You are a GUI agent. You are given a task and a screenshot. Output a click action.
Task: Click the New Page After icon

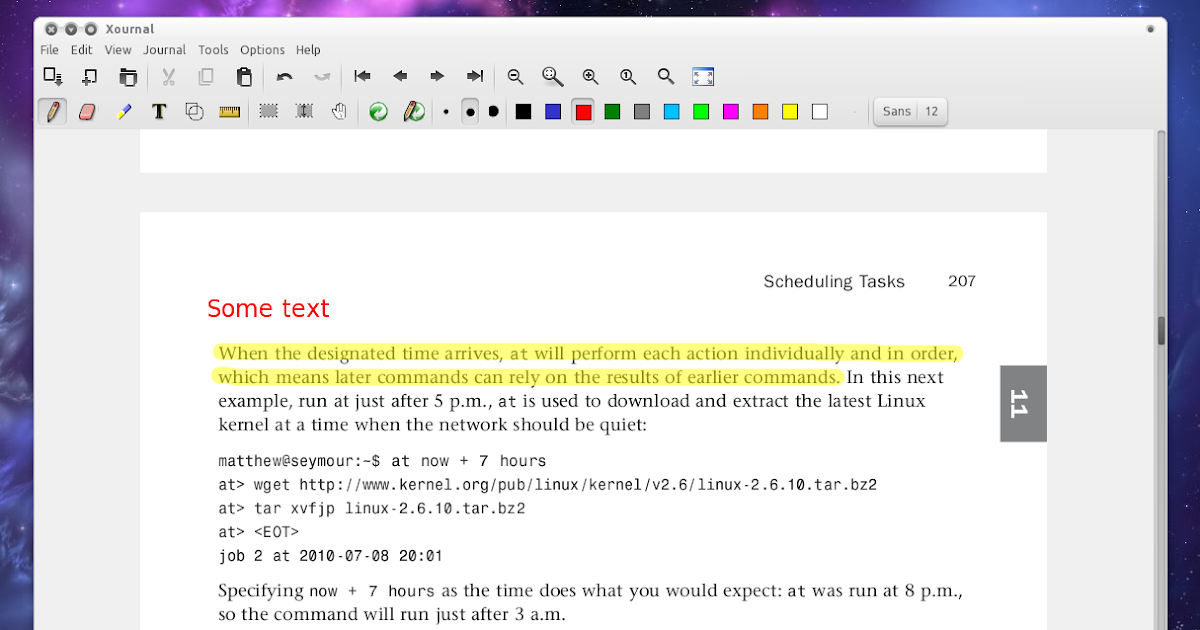point(90,76)
